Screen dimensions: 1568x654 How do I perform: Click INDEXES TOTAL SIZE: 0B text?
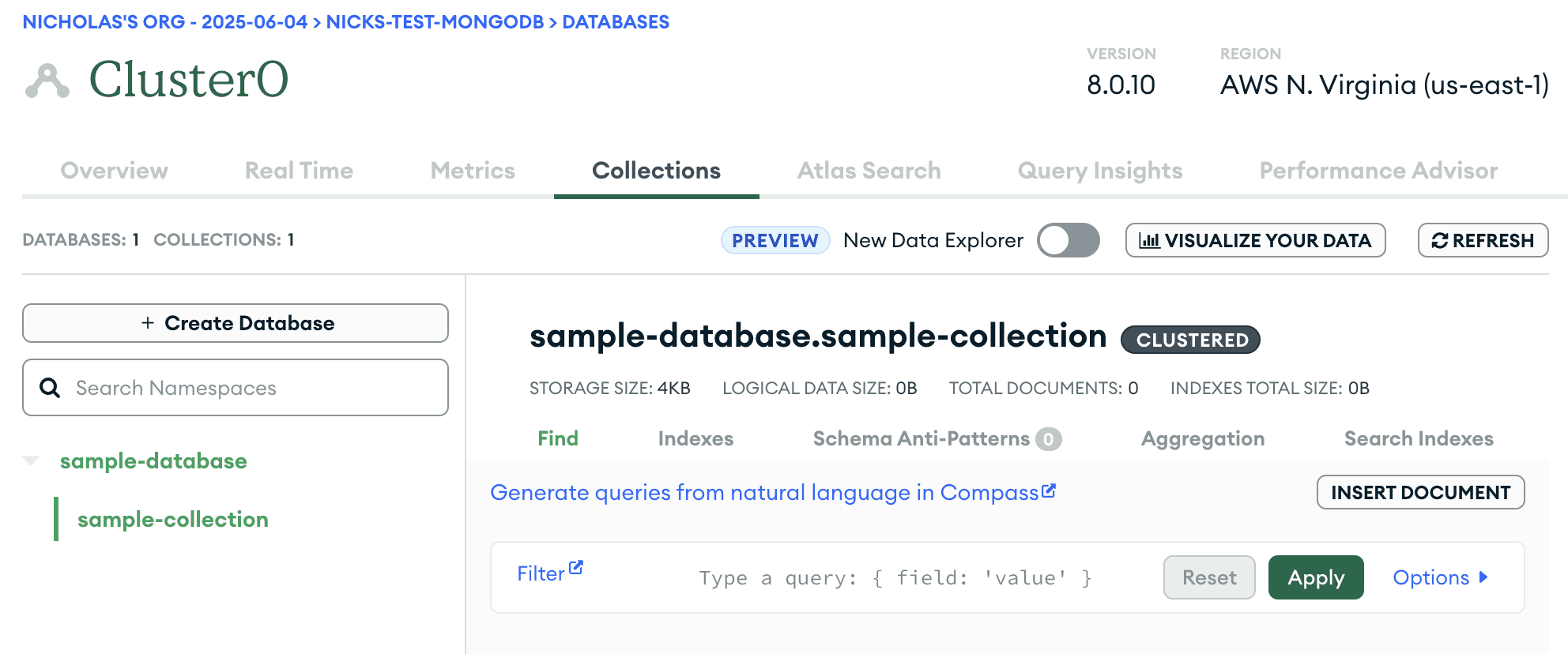tap(1270, 388)
